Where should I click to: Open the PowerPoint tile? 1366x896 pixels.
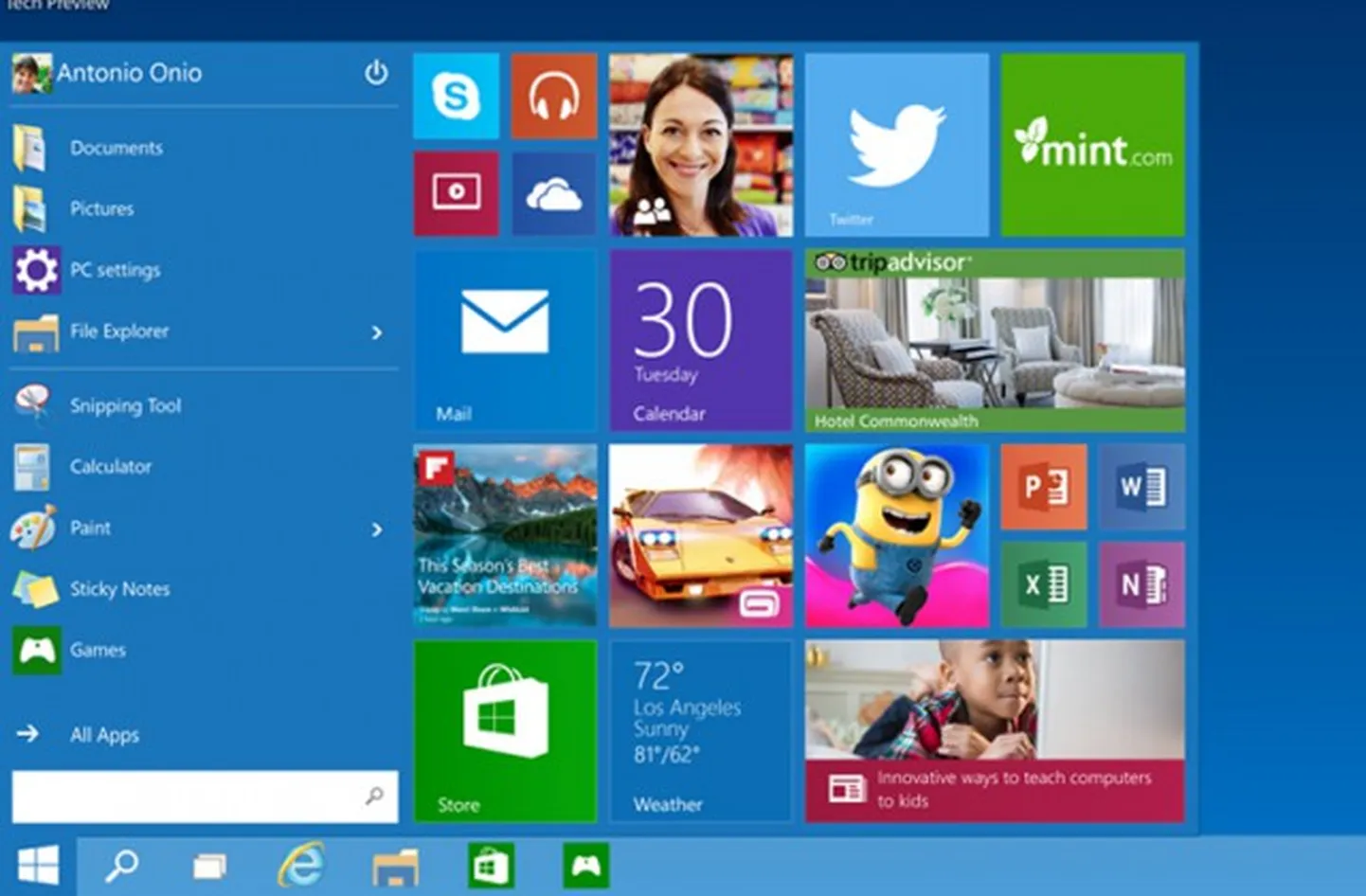pos(1044,487)
